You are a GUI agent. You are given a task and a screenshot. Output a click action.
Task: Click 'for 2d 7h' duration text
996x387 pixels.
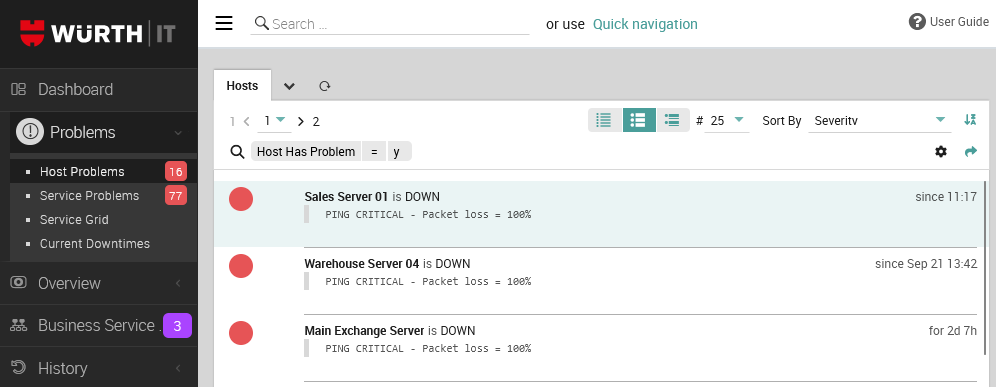point(953,331)
